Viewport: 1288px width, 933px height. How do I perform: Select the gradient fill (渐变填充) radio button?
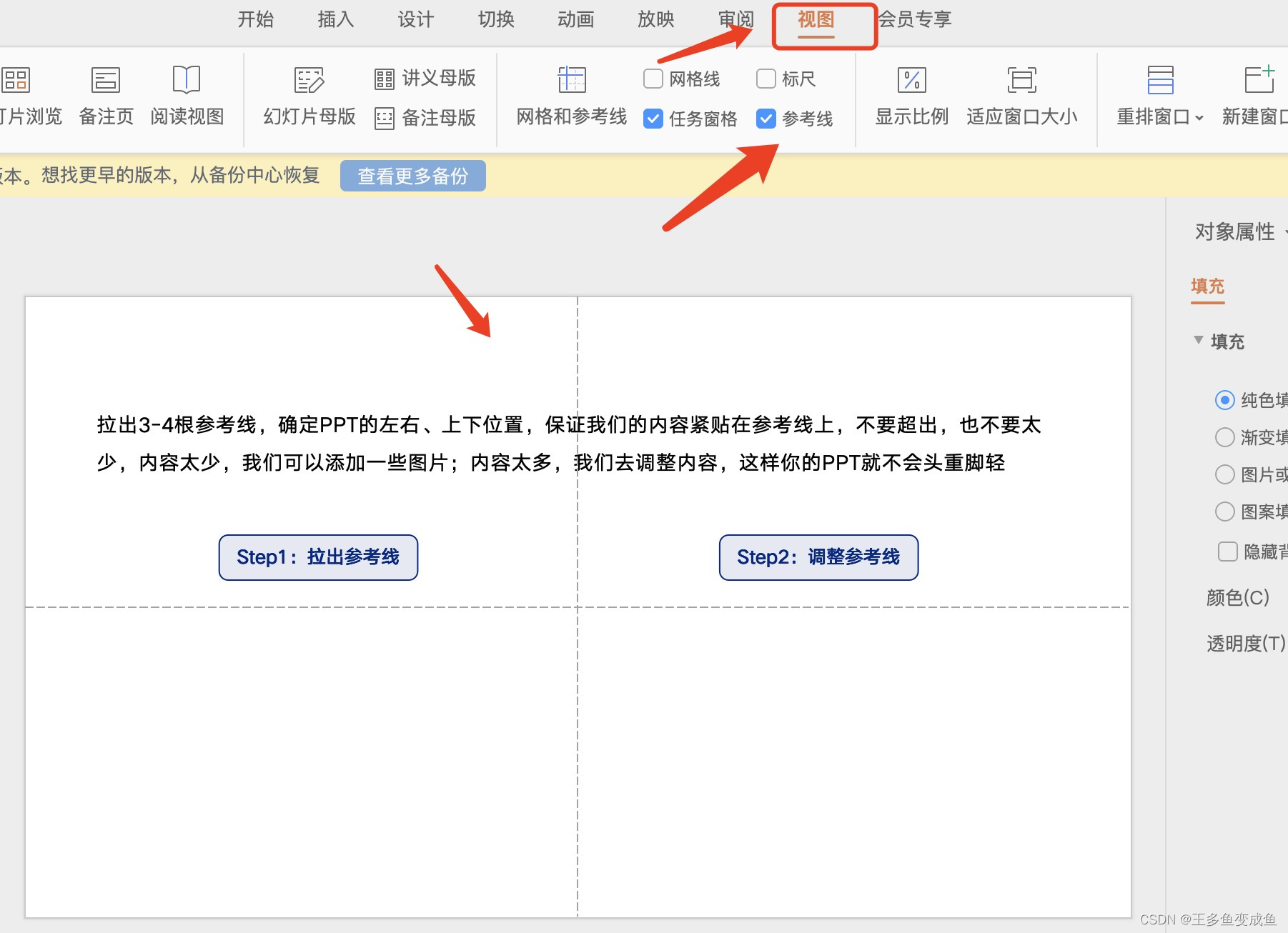click(1225, 437)
